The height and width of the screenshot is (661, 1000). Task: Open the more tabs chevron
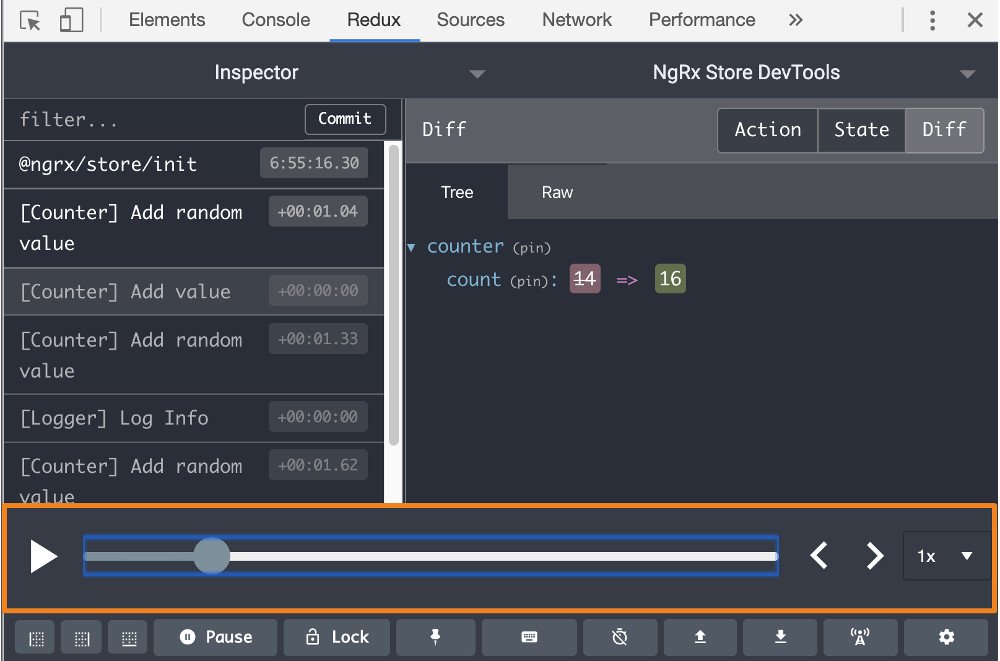[x=795, y=20]
